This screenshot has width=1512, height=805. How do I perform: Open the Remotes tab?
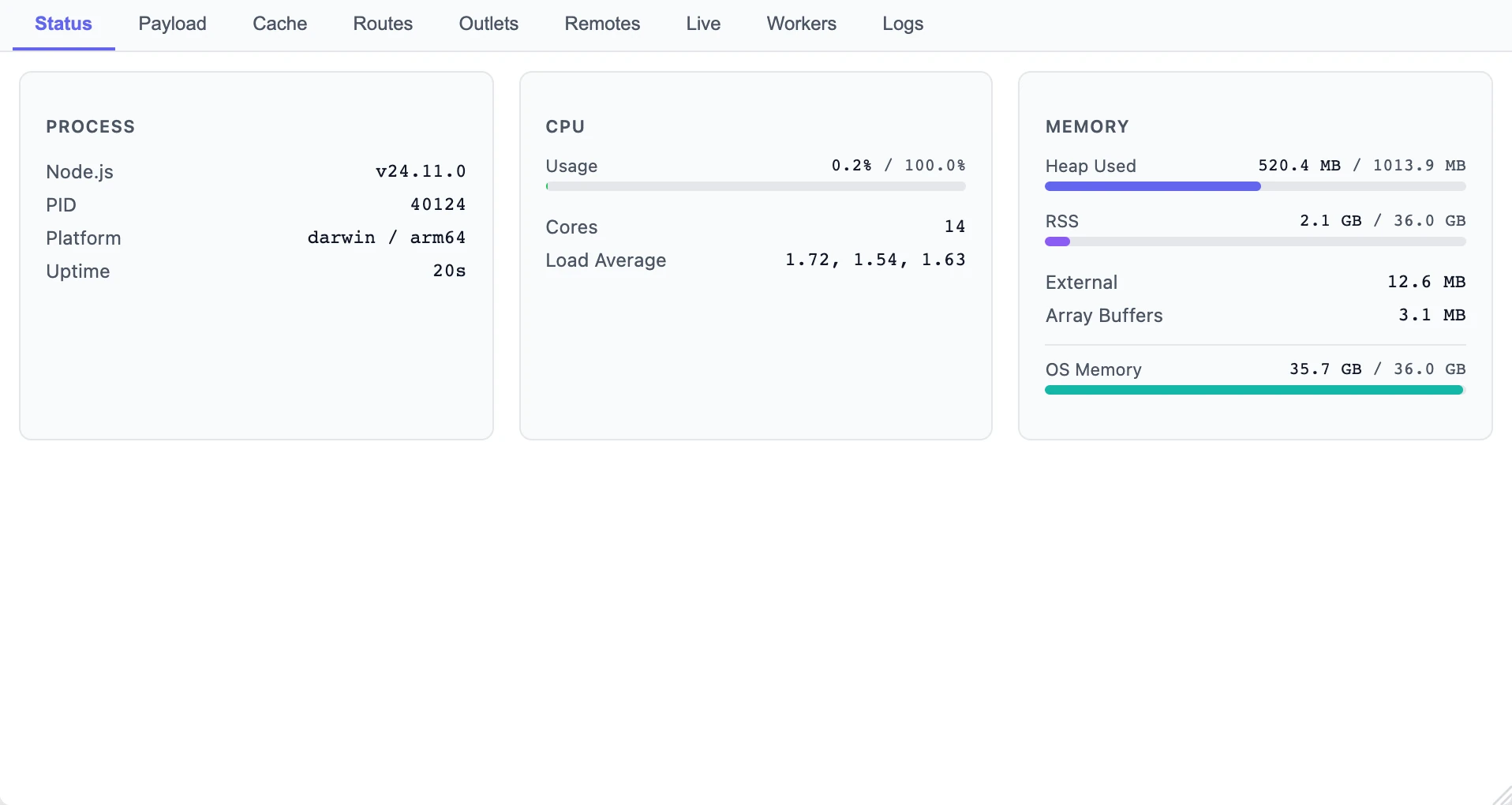click(602, 24)
